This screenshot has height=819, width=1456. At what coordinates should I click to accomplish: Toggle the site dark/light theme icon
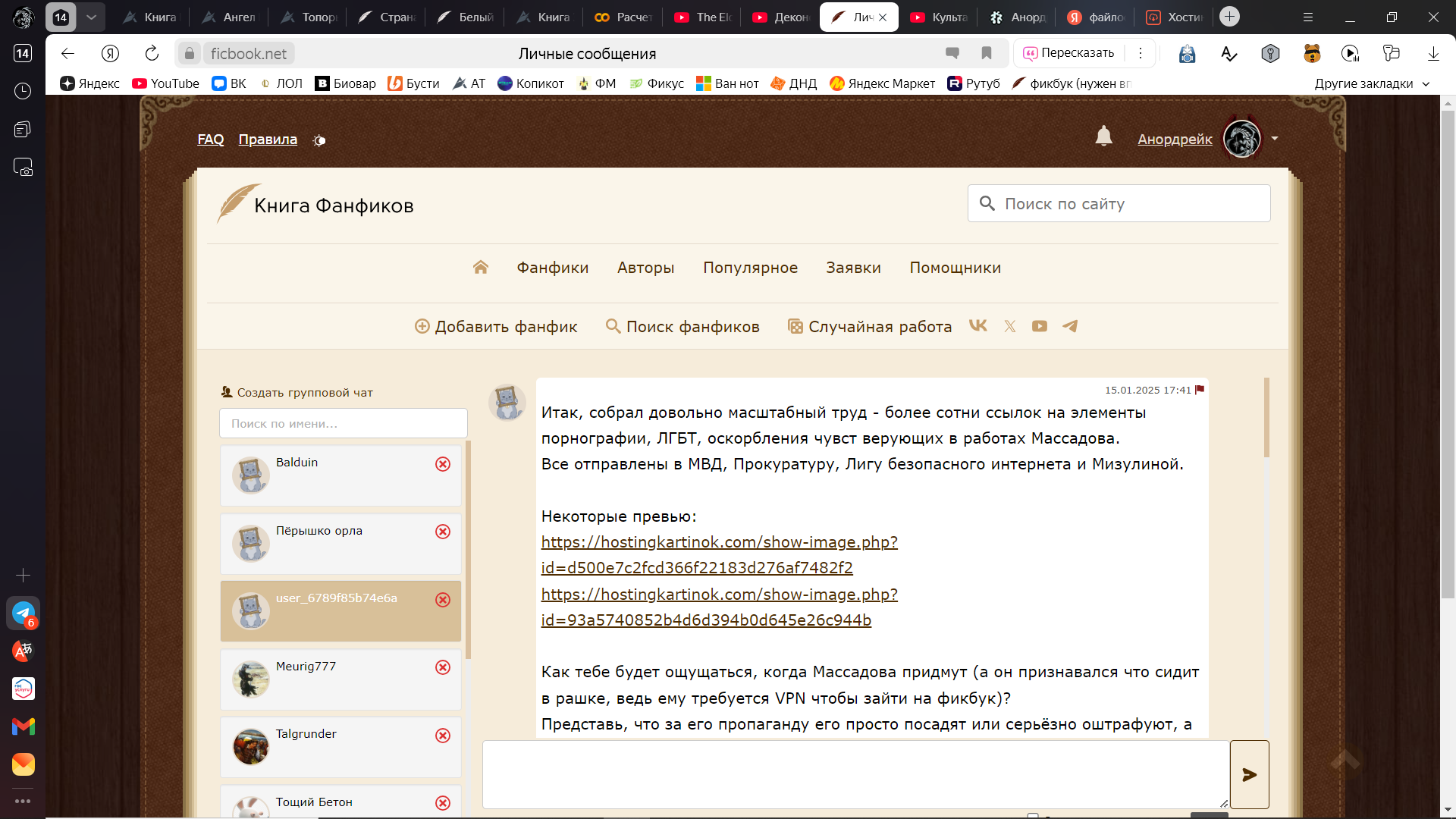pos(319,140)
